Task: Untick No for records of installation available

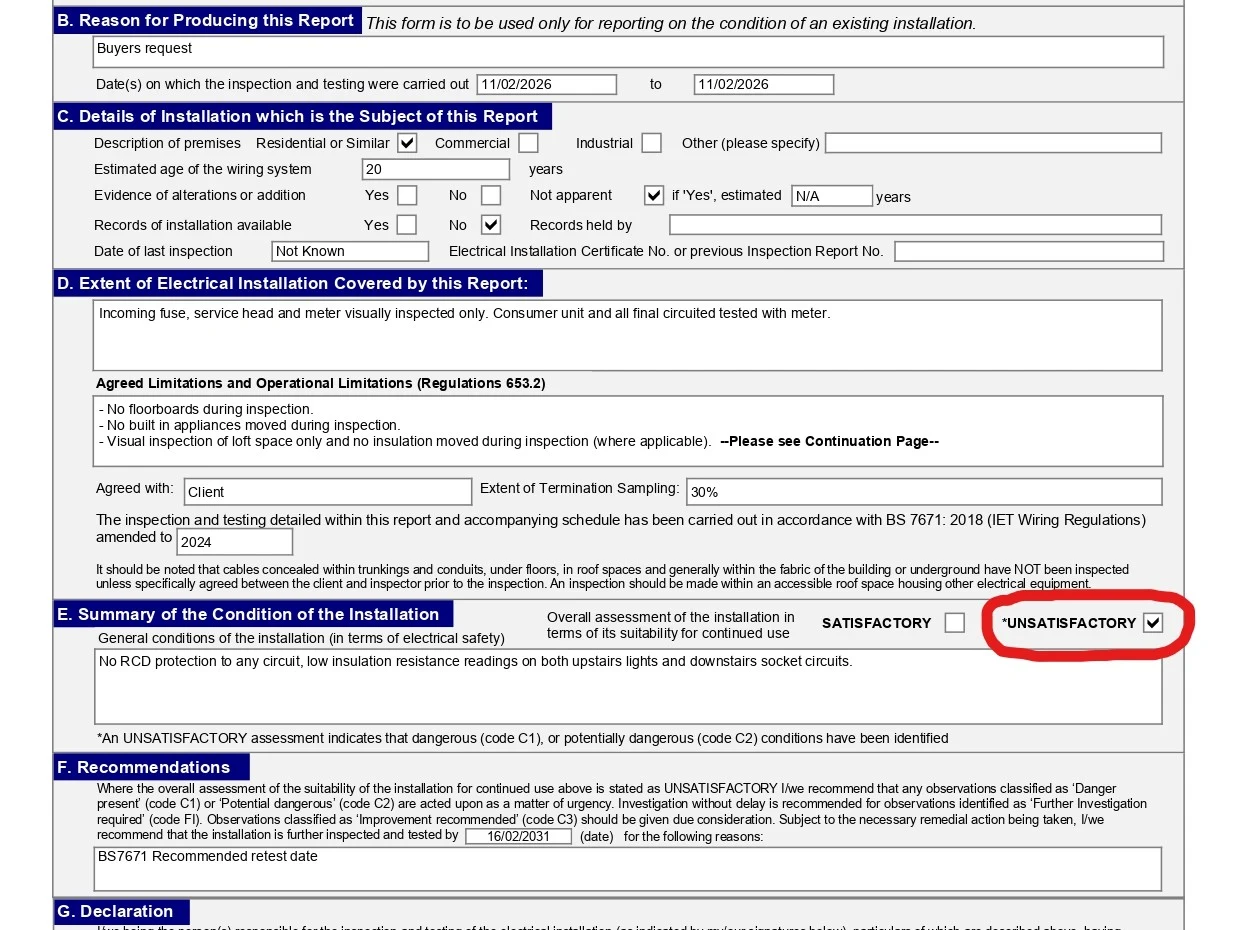Action: pos(490,225)
